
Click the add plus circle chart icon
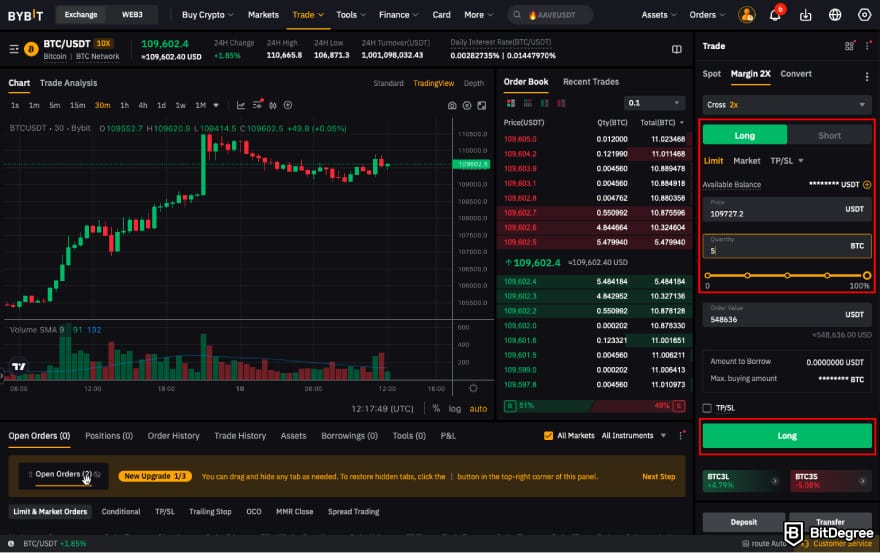288,105
